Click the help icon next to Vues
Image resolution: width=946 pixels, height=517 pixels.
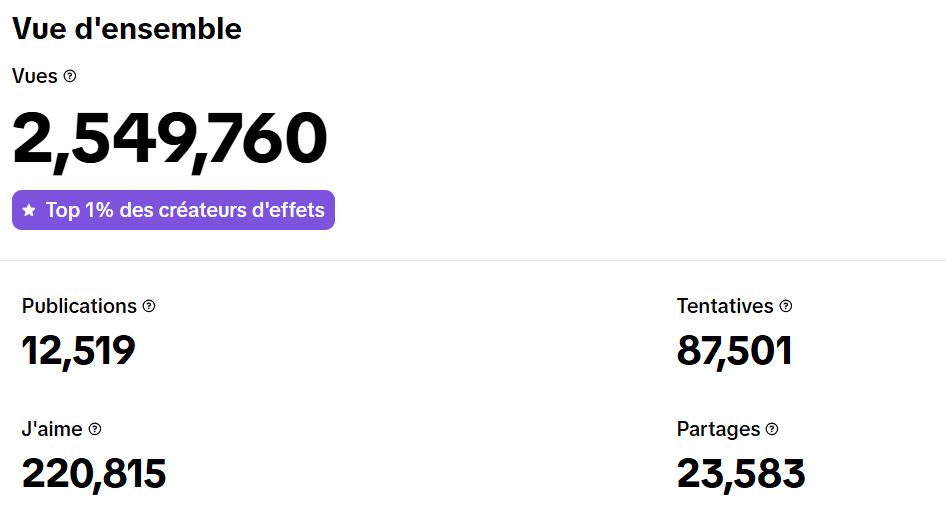pyautogui.click(x=70, y=76)
